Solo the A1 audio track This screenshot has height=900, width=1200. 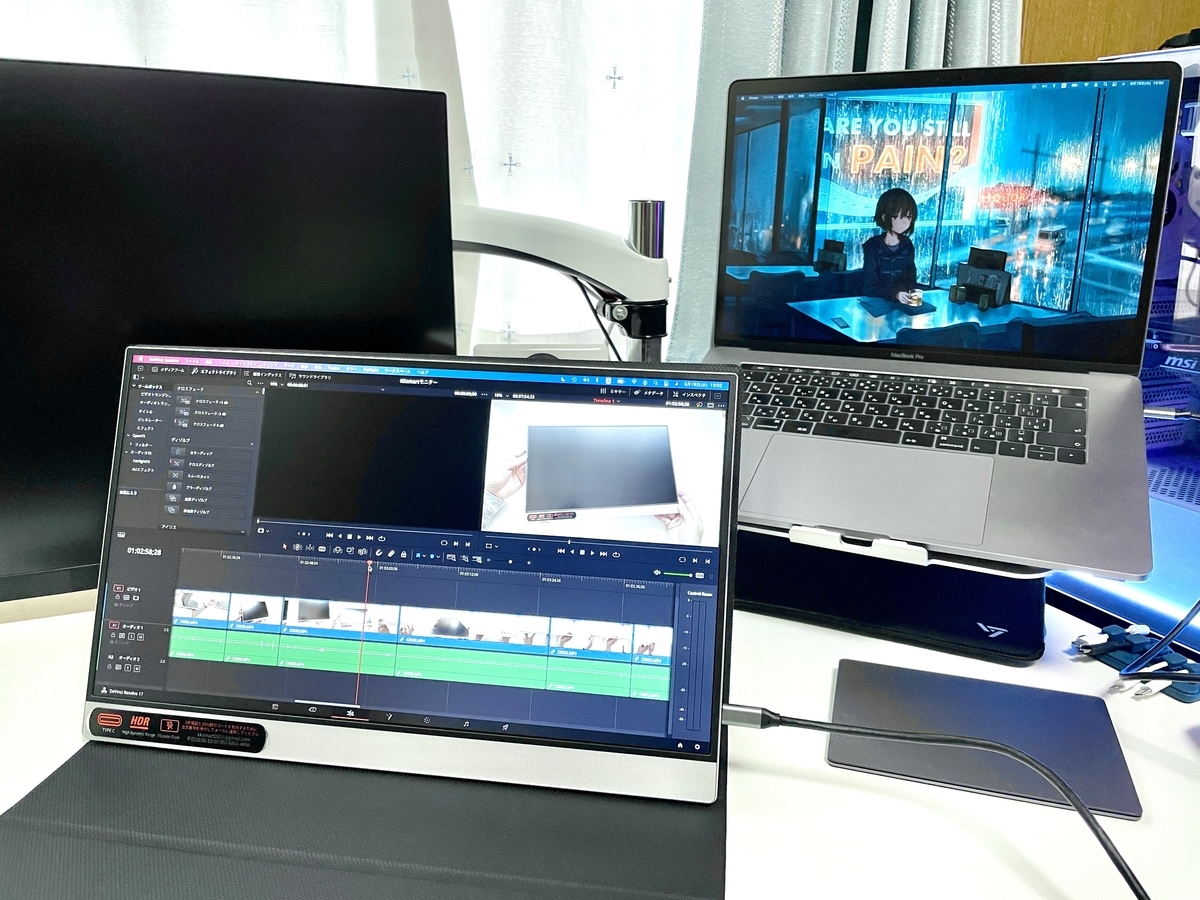coord(133,634)
